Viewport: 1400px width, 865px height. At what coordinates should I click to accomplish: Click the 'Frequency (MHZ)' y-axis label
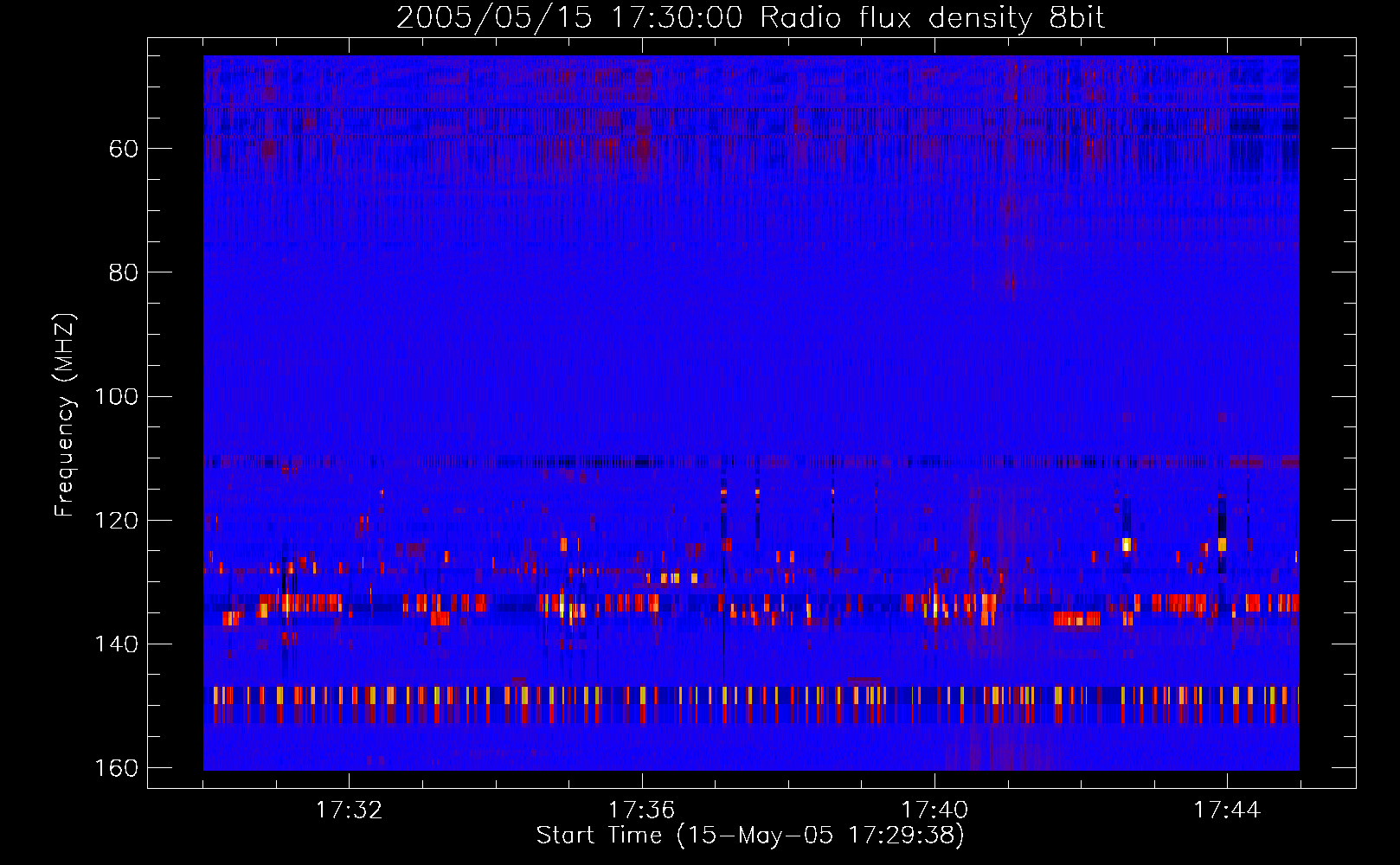click(65, 415)
